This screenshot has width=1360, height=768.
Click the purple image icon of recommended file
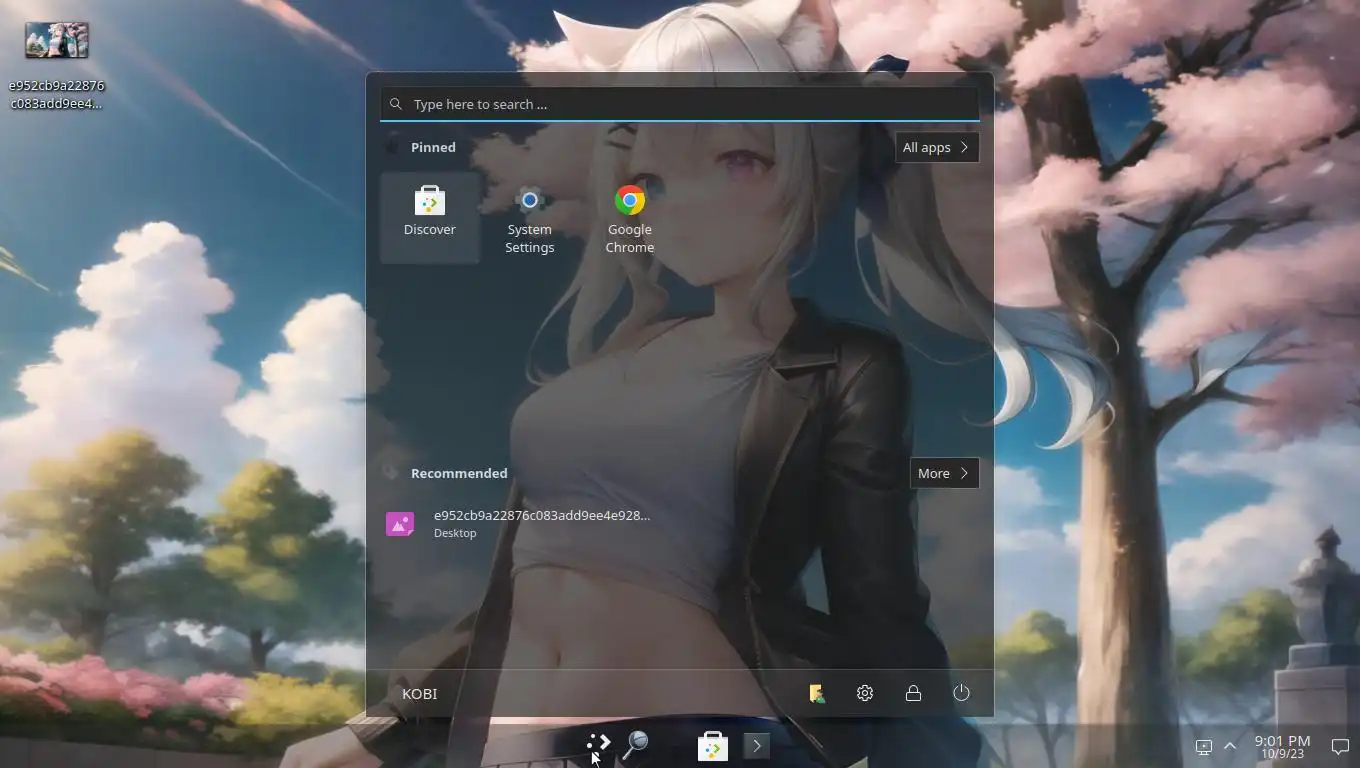coord(400,524)
